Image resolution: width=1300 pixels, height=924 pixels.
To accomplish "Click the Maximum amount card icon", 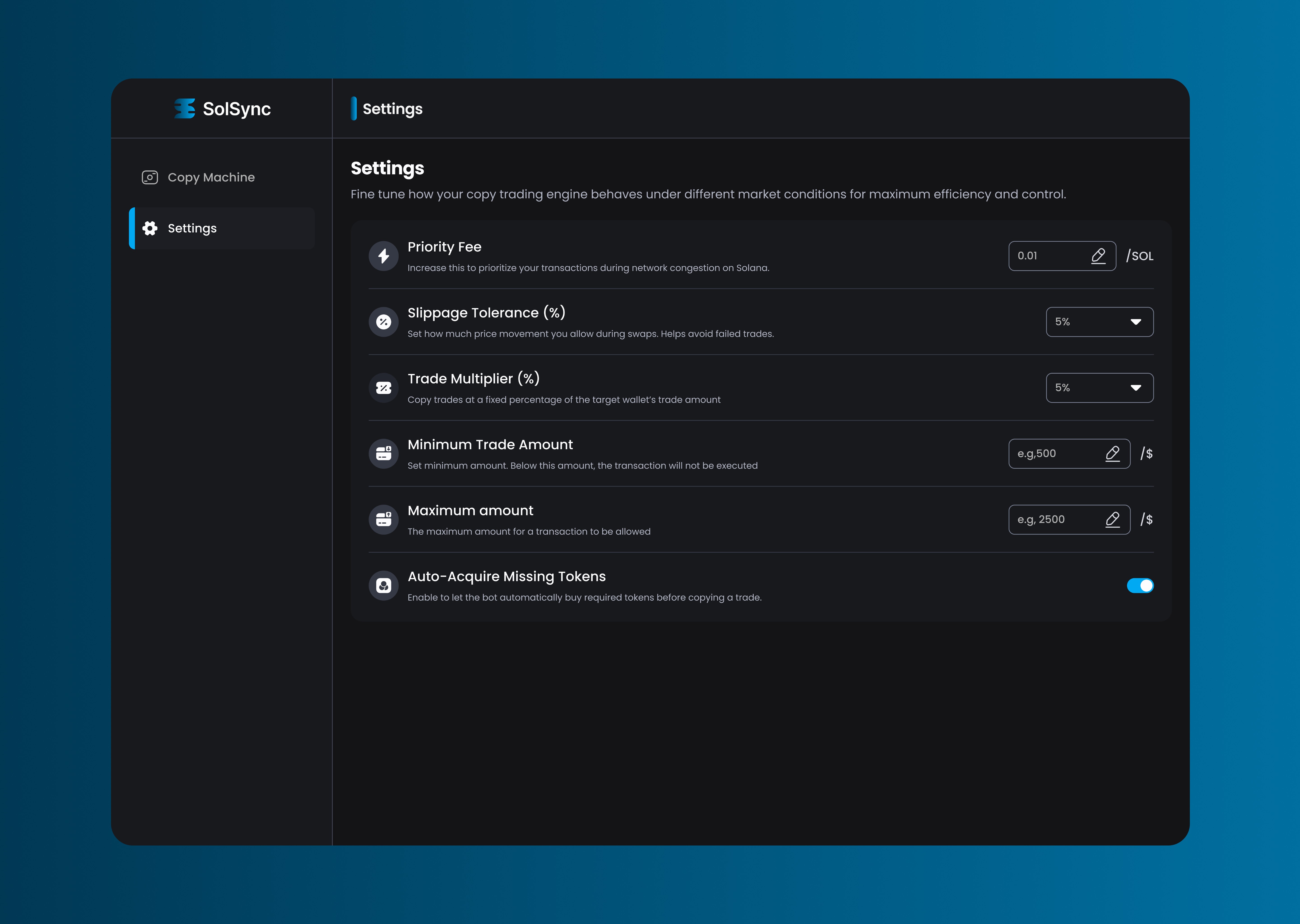I will [384, 520].
